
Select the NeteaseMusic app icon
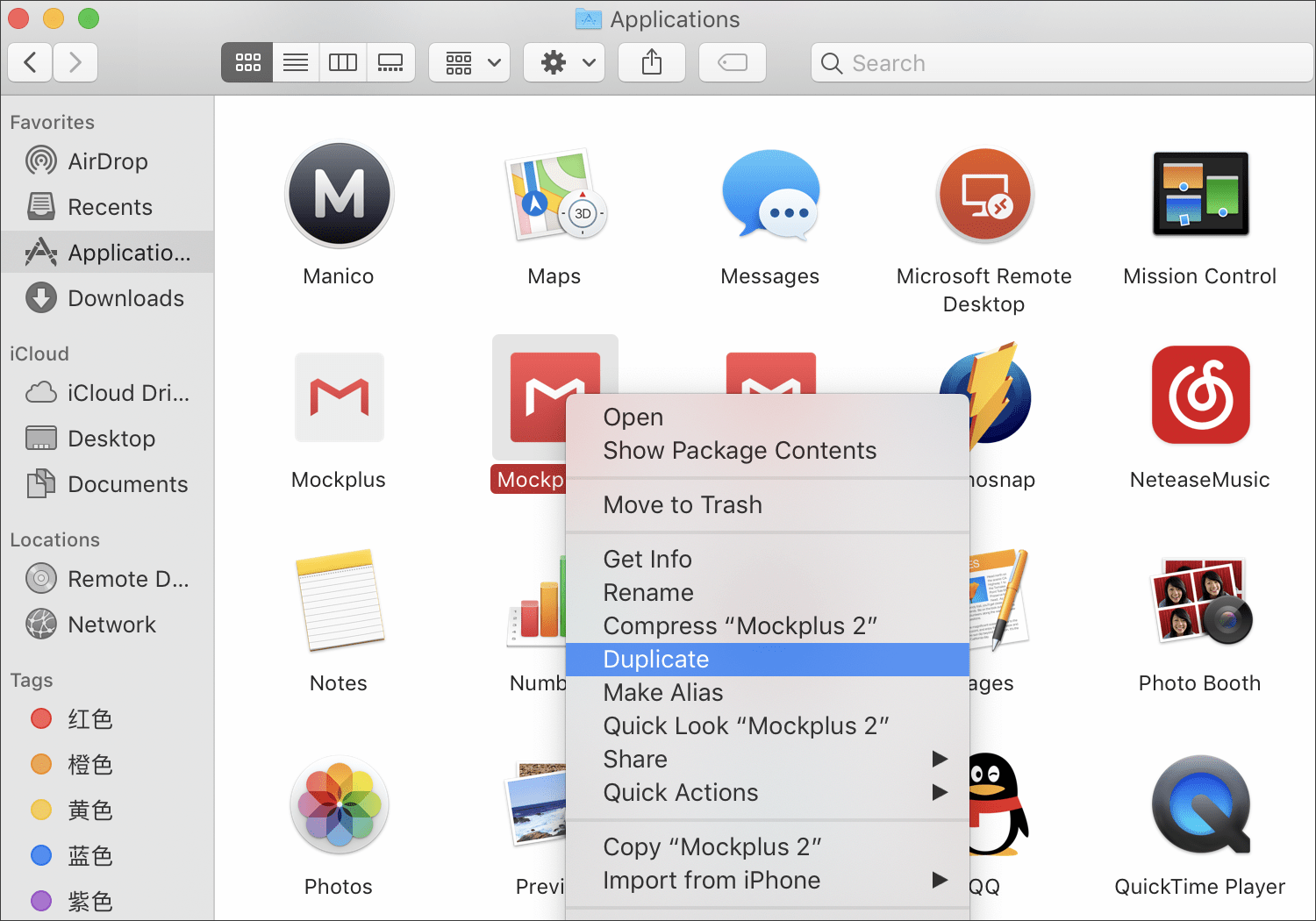[1200, 395]
